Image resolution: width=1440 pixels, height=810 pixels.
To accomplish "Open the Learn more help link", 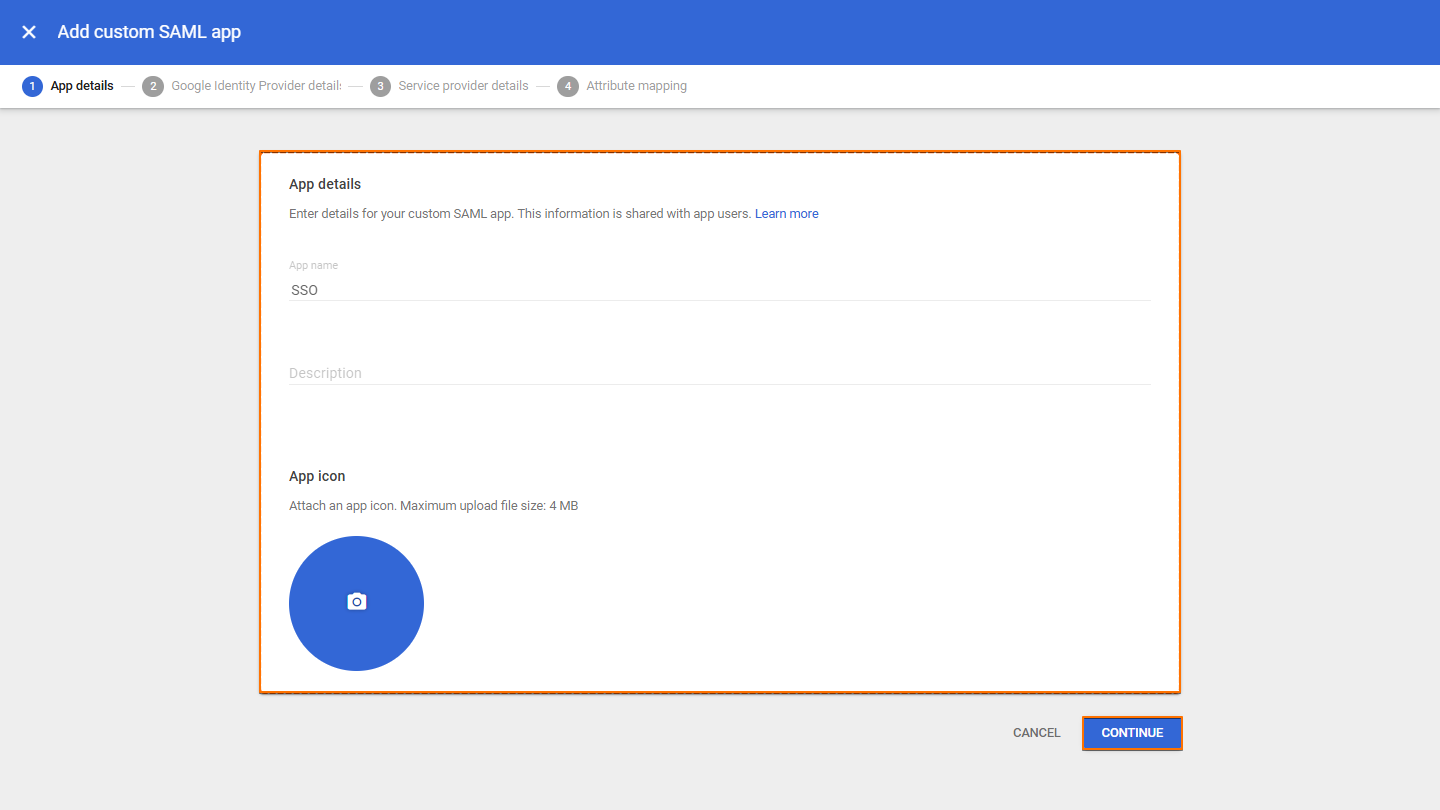I will 786,213.
